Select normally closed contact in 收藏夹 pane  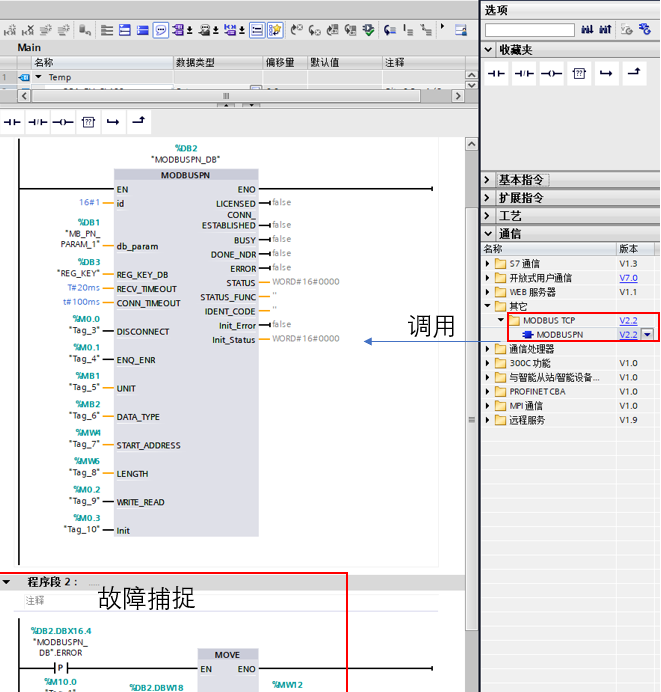pyautogui.click(x=524, y=74)
